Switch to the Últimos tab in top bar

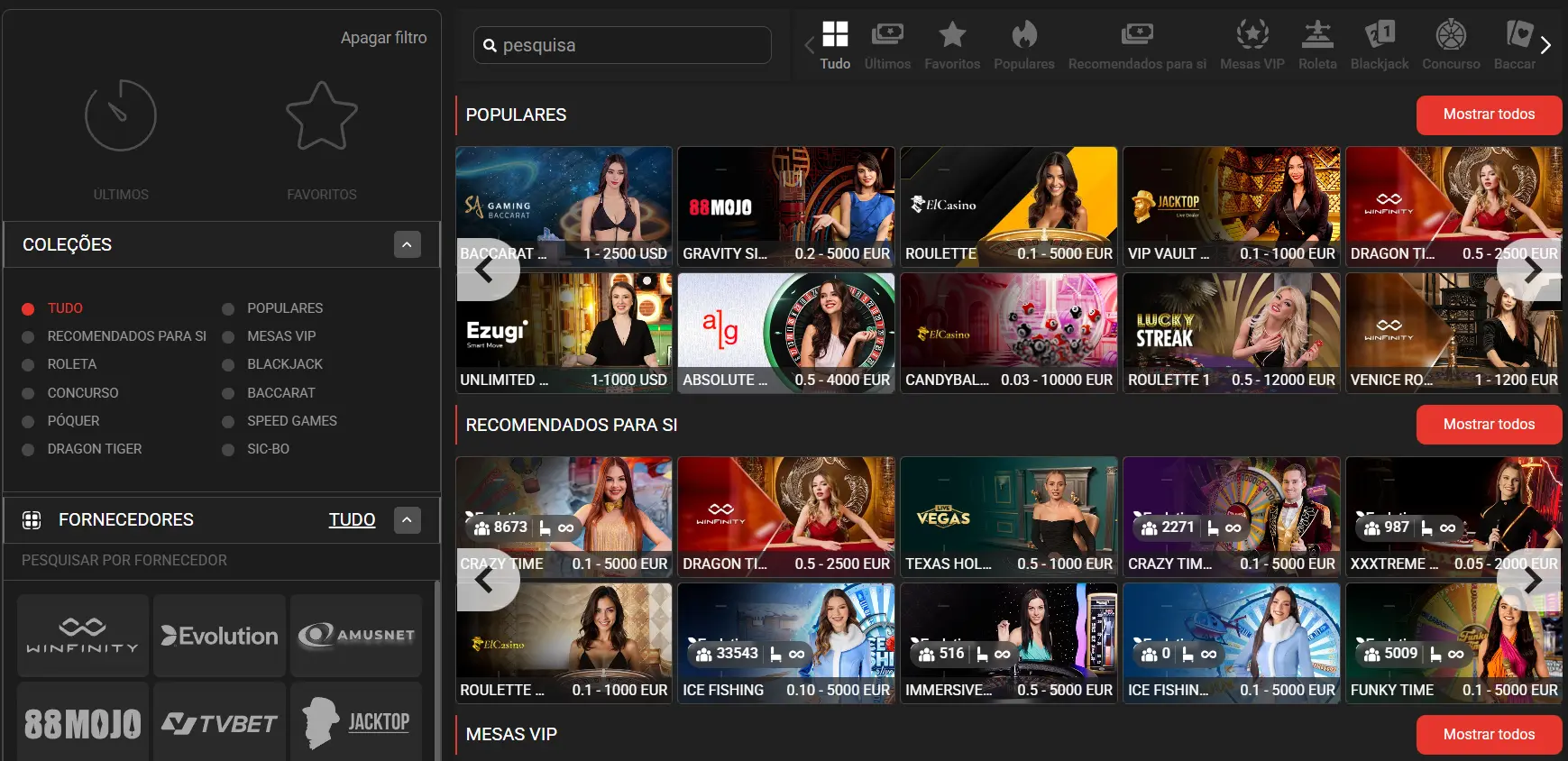tap(887, 46)
